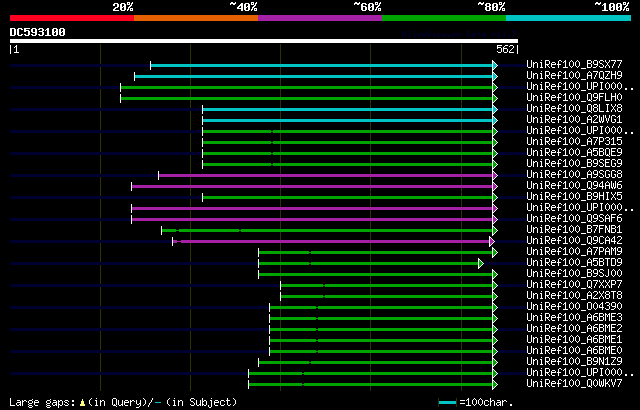Click the cyan ~100% identity legend segment
Screen dimensions: 640x410
coord(569,18)
